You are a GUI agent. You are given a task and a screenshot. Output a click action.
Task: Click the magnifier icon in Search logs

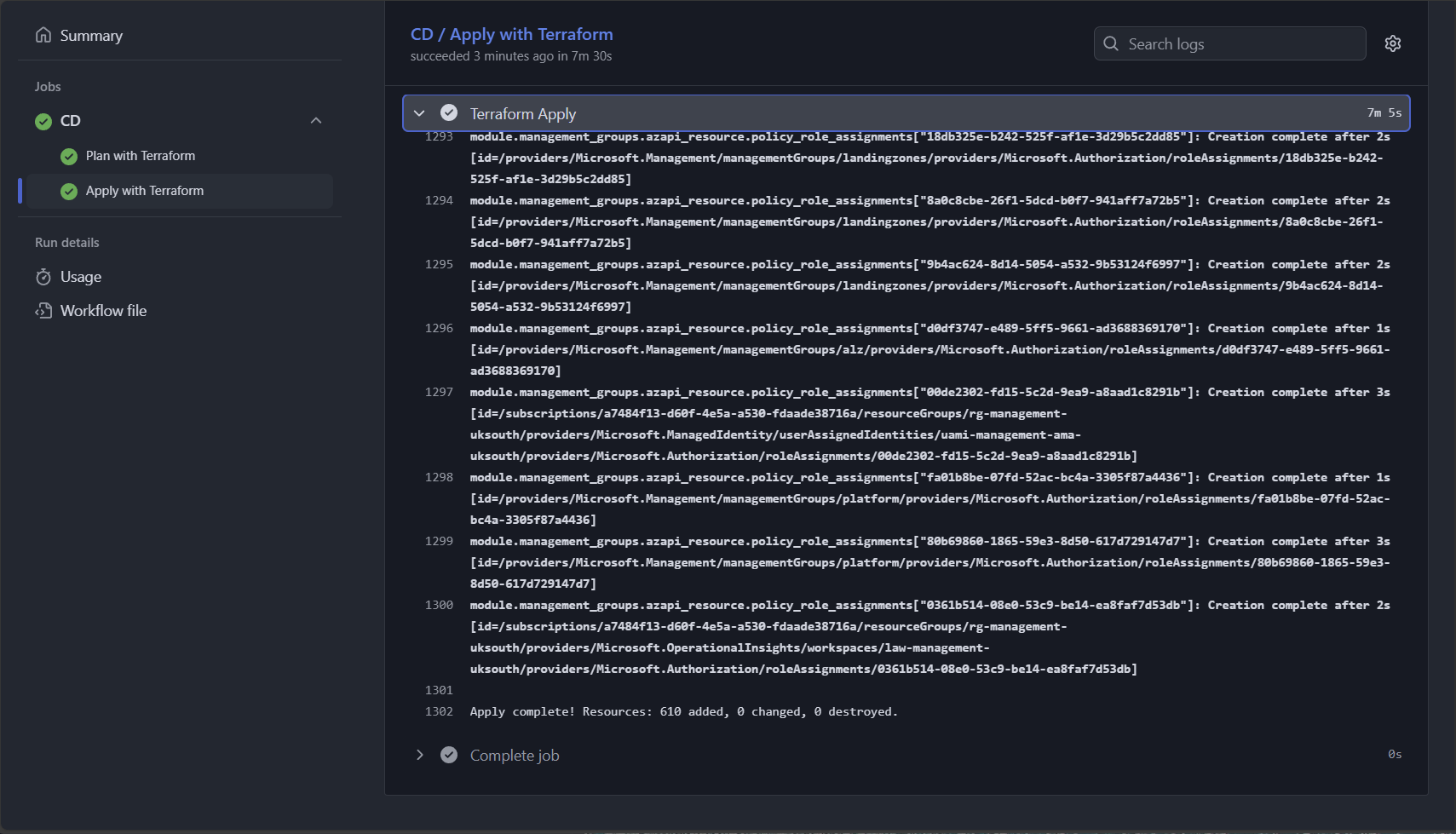point(1111,43)
